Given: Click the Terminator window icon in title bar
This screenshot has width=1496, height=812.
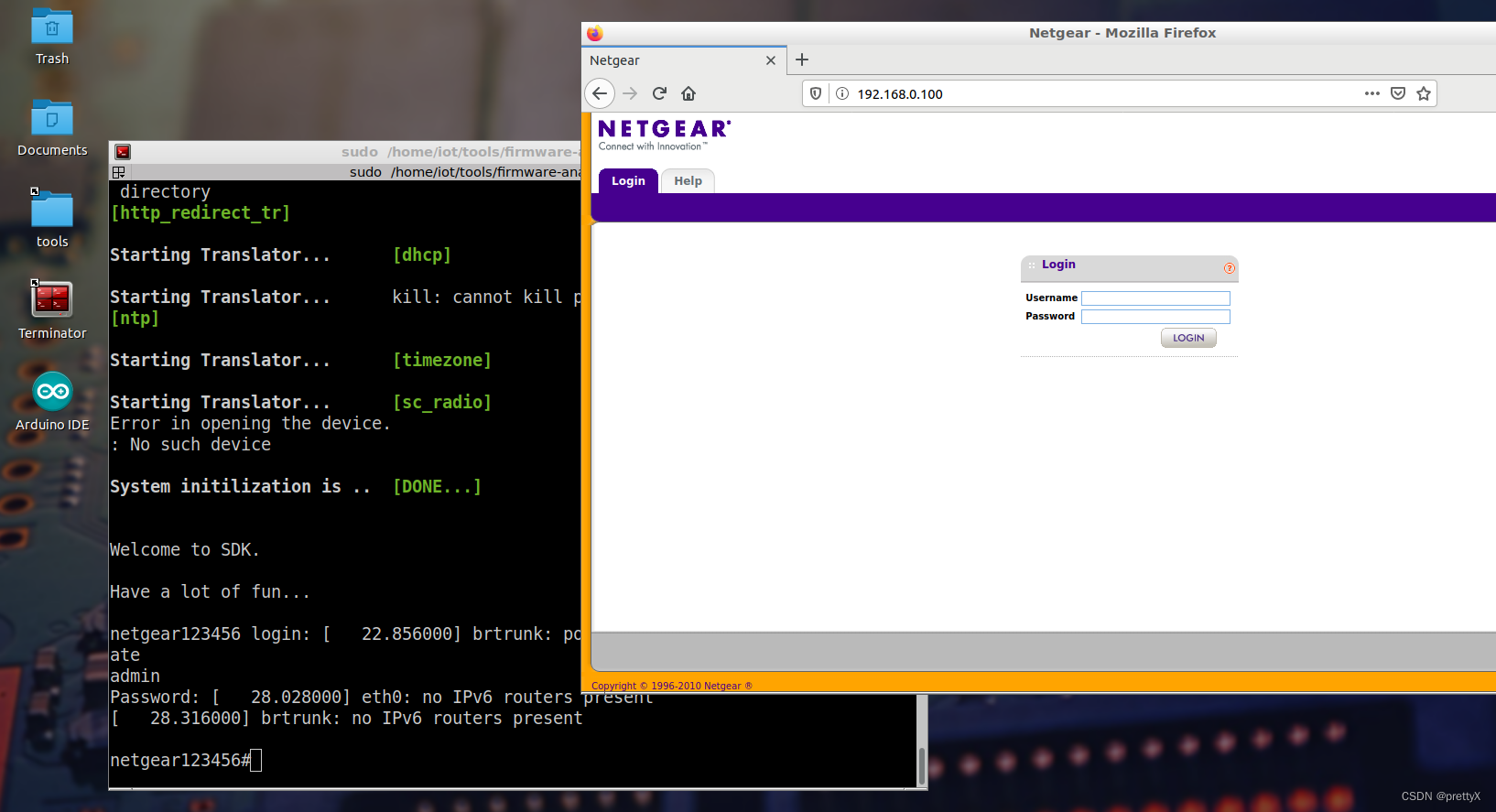Looking at the screenshot, I should coord(123,152).
